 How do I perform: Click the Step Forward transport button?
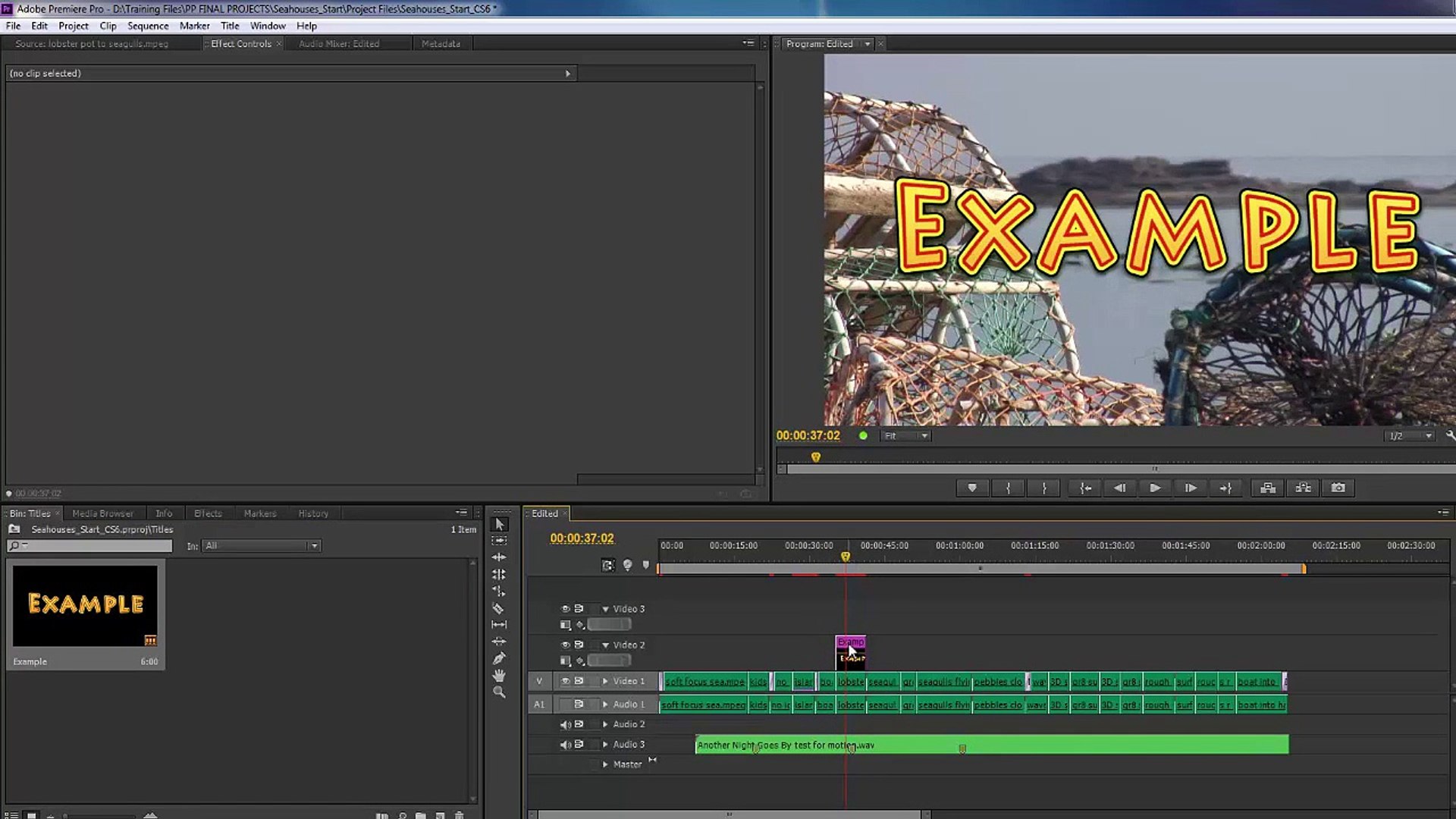(x=1190, y=488)
